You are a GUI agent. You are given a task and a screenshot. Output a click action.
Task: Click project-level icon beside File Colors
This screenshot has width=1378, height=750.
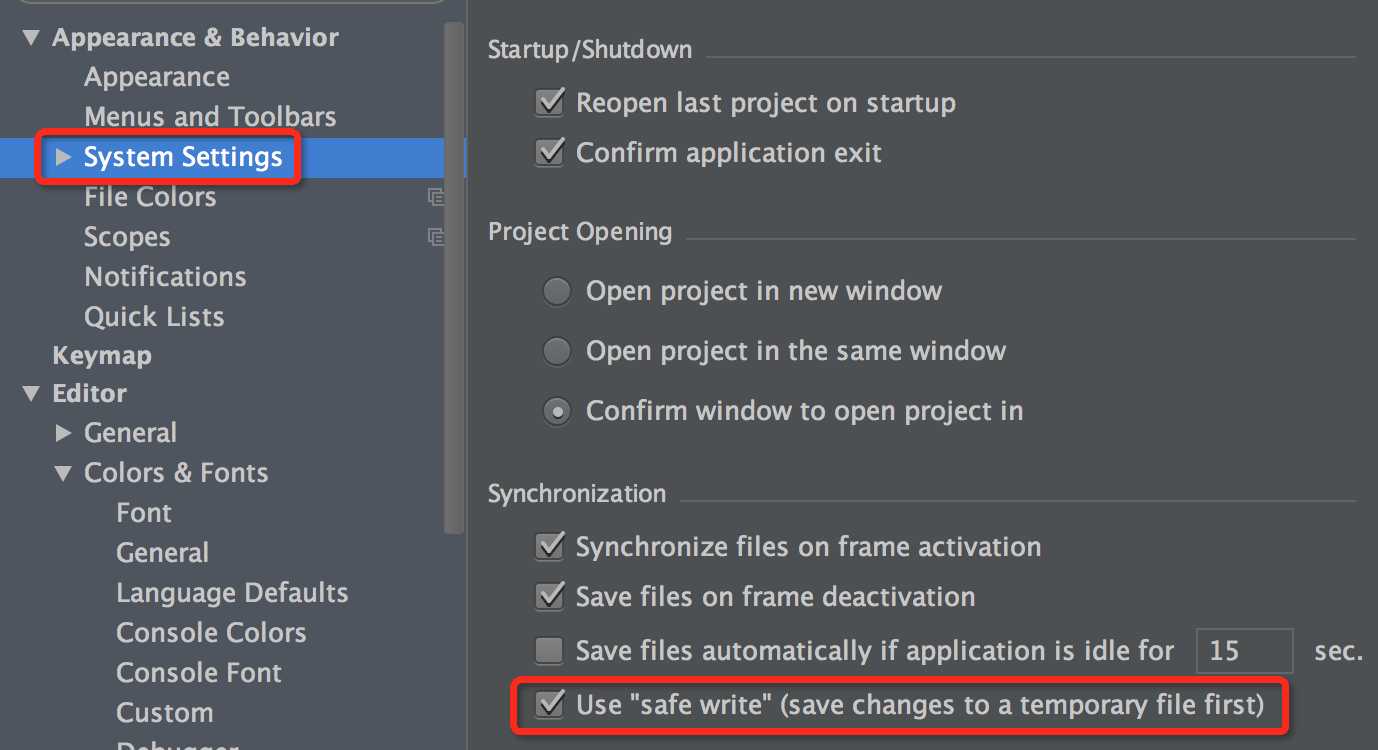coord(436,197)
